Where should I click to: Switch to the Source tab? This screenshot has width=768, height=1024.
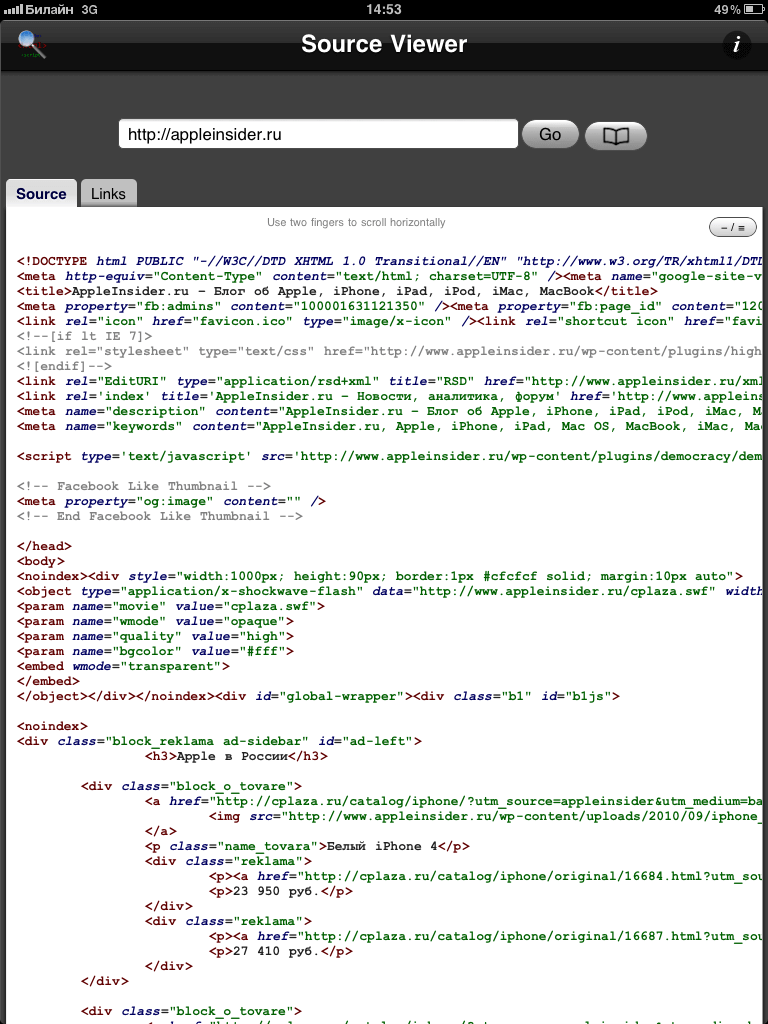[41, 193]
